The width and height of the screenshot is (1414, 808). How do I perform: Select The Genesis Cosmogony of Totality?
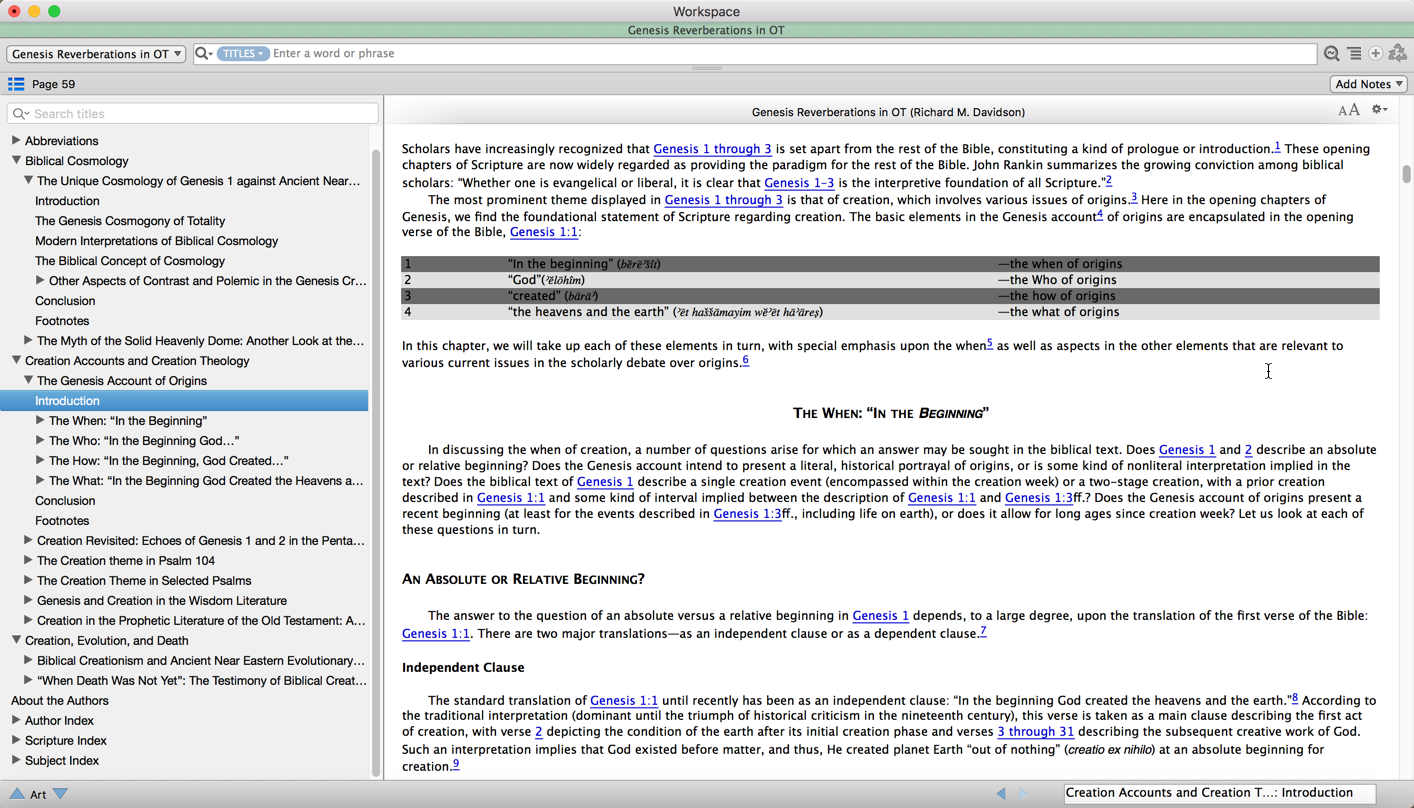130,221
